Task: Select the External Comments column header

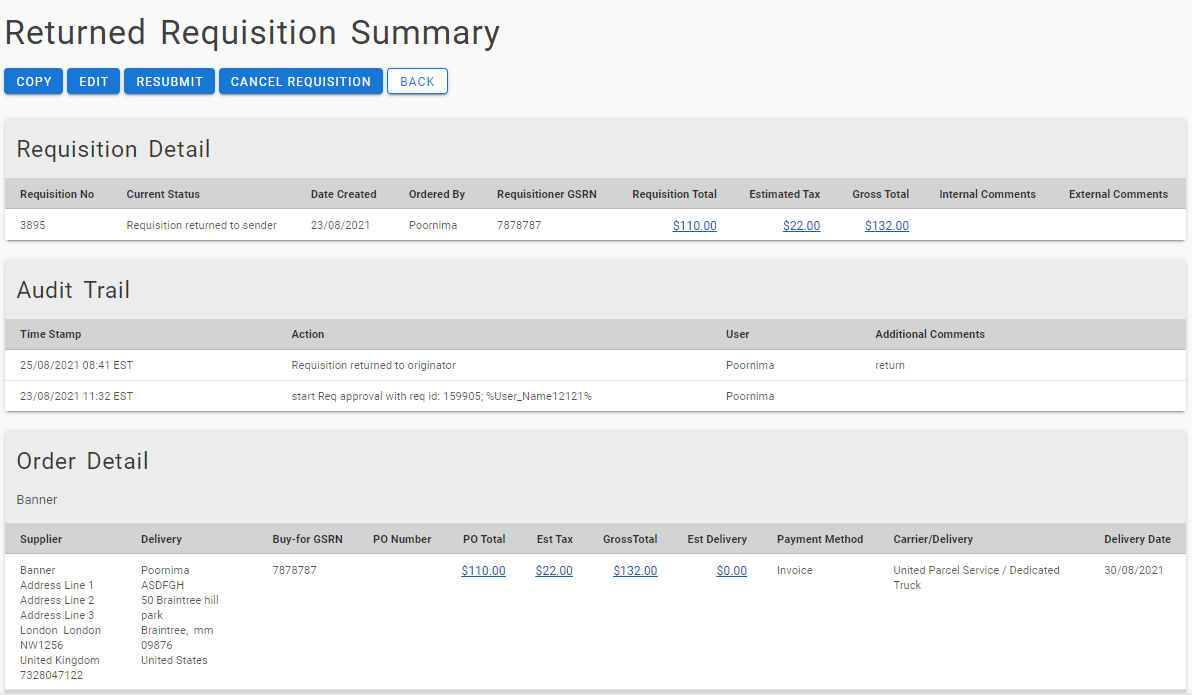Action: click(1118, 194)
